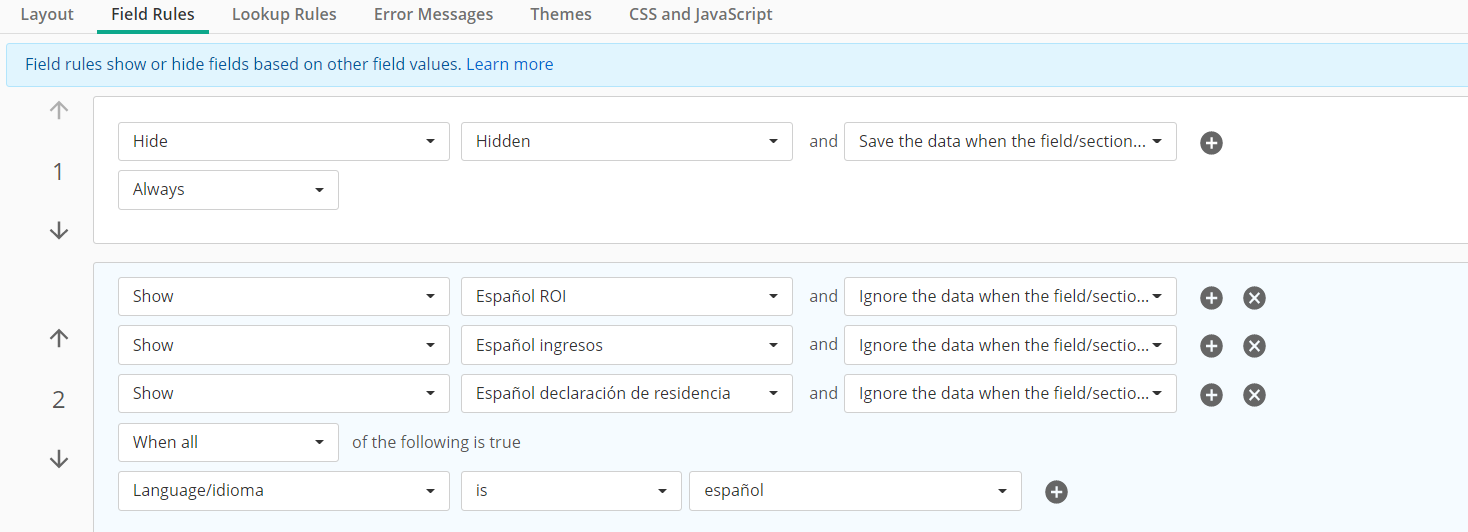Viewport: 1468px width, 532px height.
Task: Add action after Español ROI row
Action: point(1211,298)
